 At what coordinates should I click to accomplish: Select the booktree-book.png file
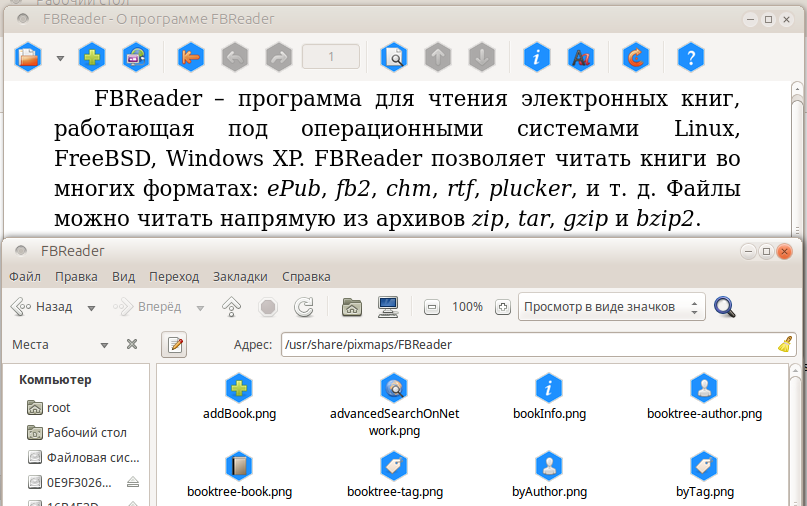[x=239, y=475]
